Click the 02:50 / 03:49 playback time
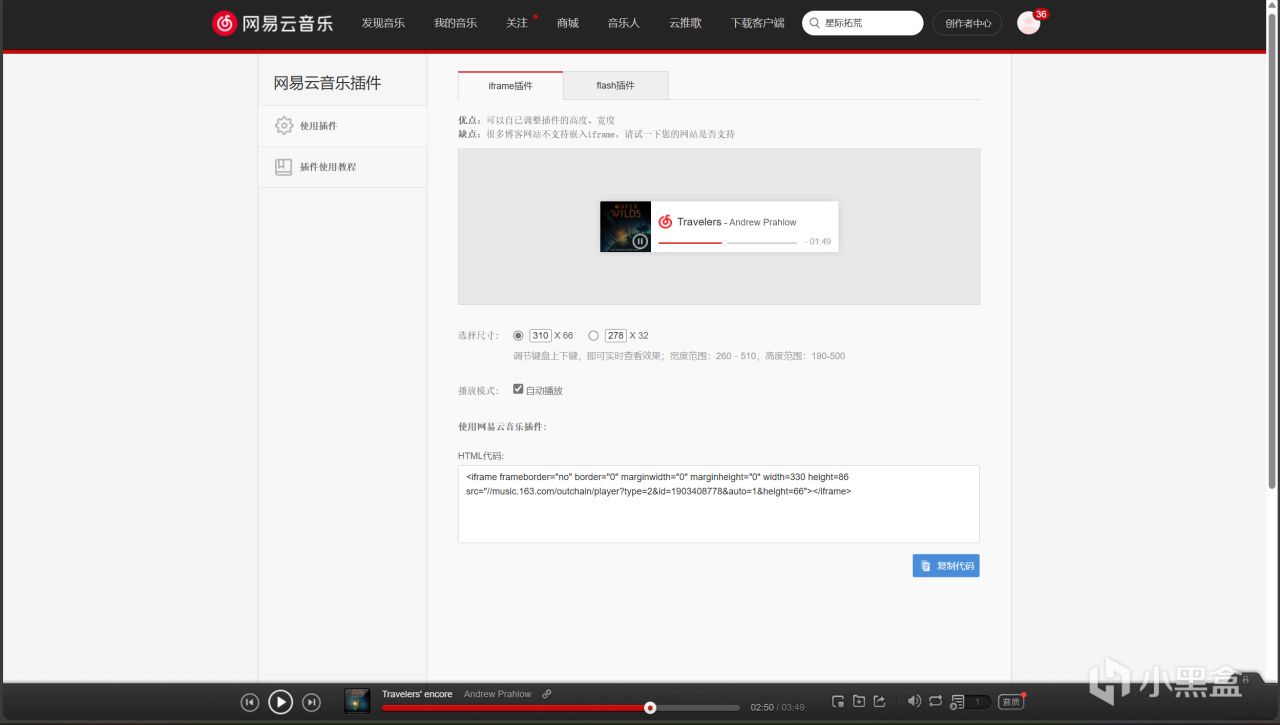The width and height of the screenshot is (1280, 725). pos(777,708)
